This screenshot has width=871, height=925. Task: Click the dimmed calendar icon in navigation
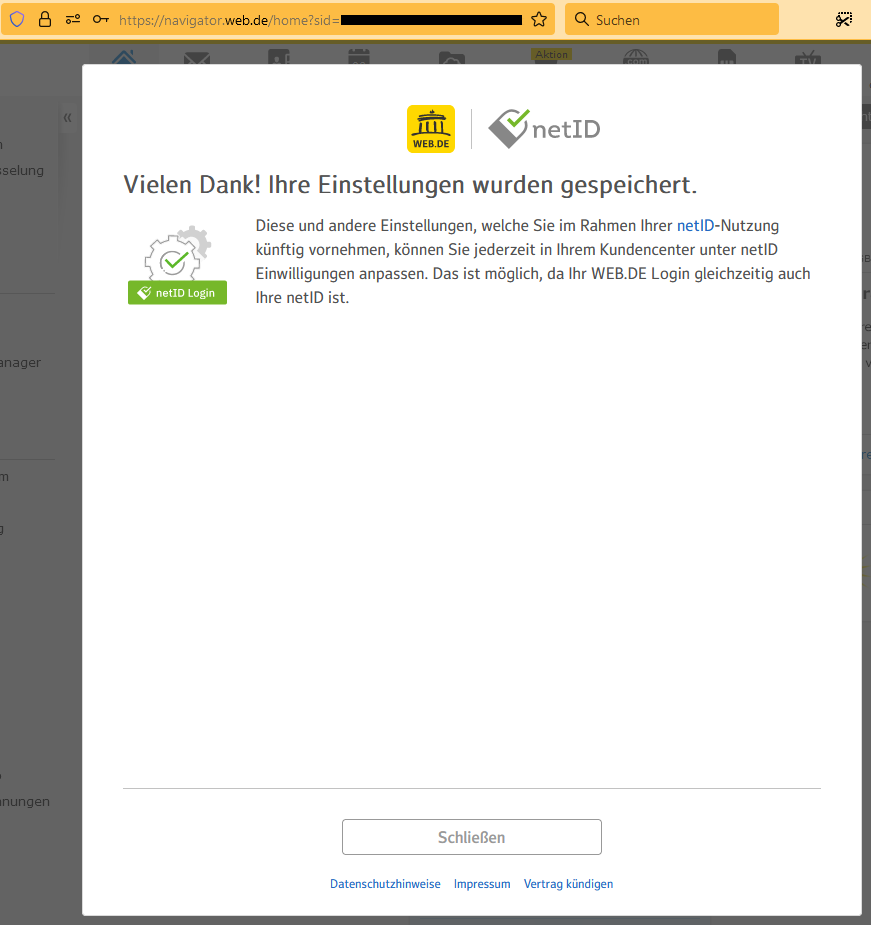coord(359,57)
